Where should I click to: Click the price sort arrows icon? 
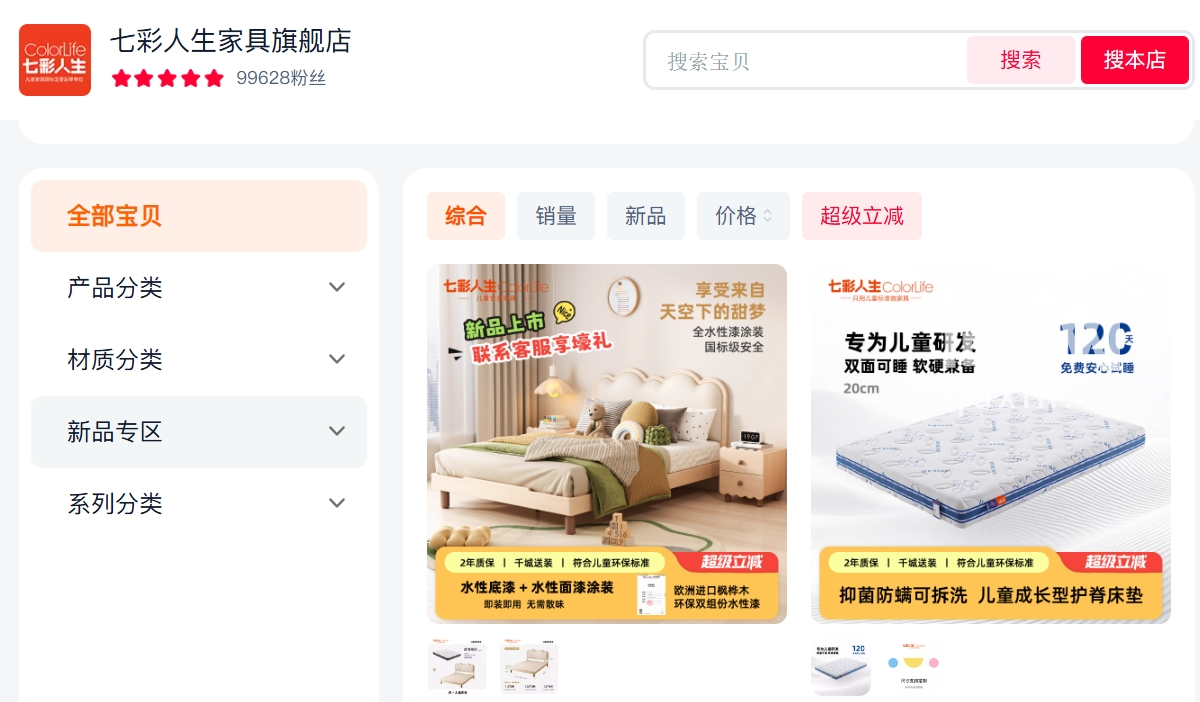768,216
